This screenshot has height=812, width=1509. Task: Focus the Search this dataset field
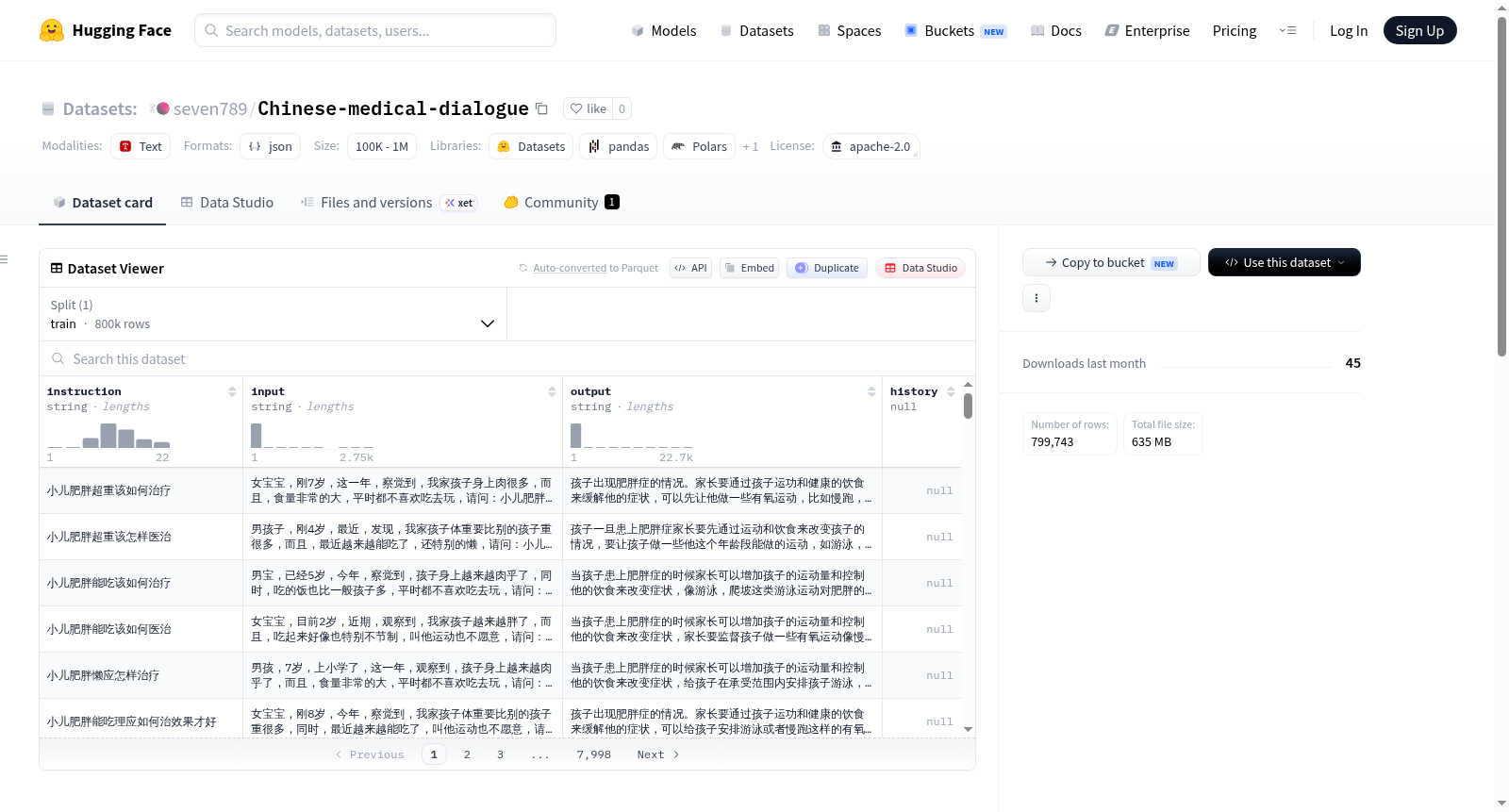[507, 359]
